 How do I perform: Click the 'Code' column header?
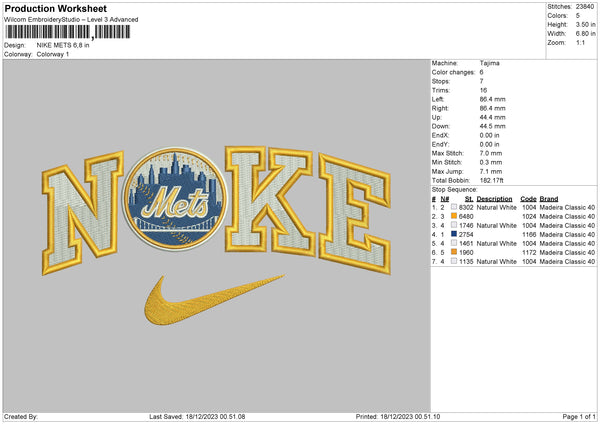click(x=528, y=199)
